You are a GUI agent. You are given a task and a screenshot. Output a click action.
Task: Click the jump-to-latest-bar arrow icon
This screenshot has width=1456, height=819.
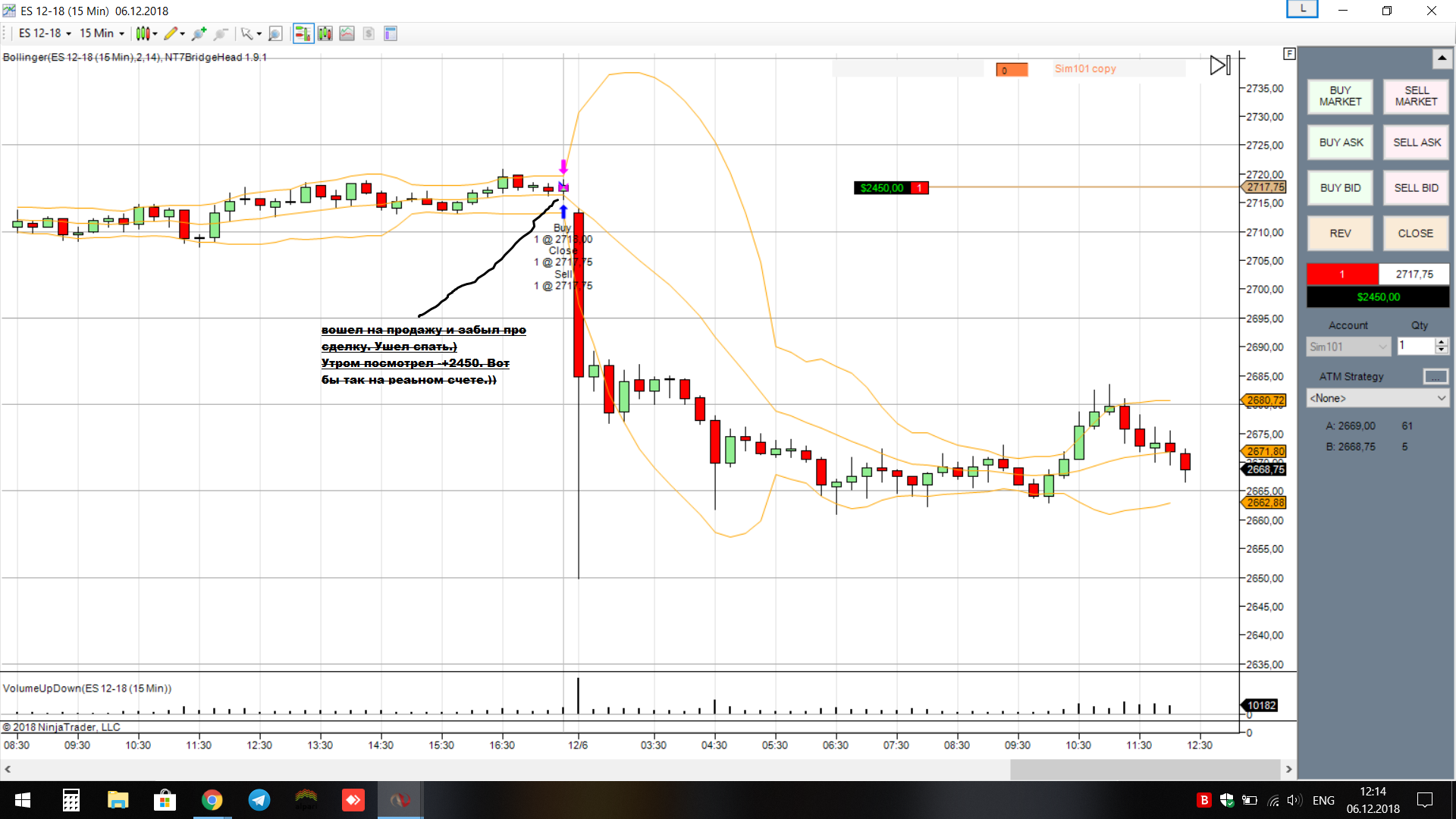coord(1219,65)
